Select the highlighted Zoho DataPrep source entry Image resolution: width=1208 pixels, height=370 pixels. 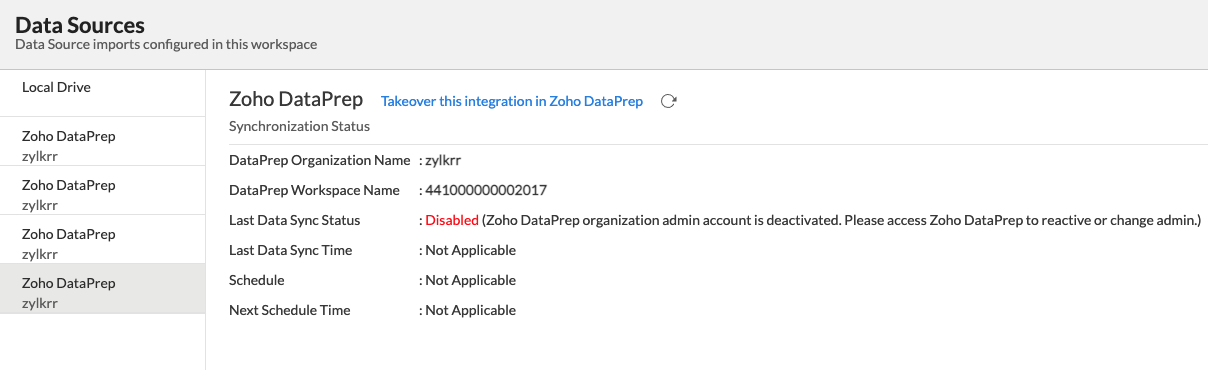[x=103, y=289]
